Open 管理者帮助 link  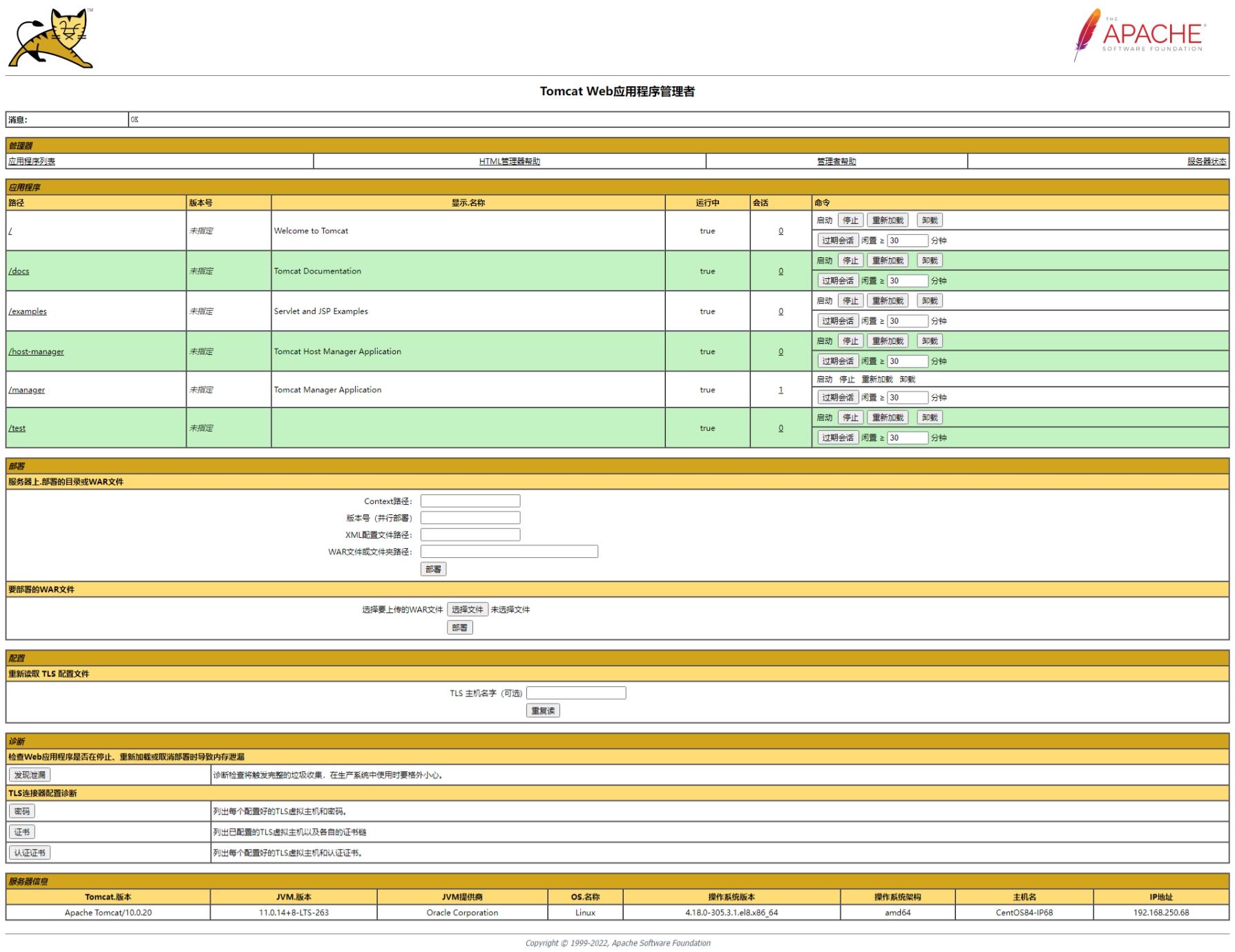(x=836, y=161)
